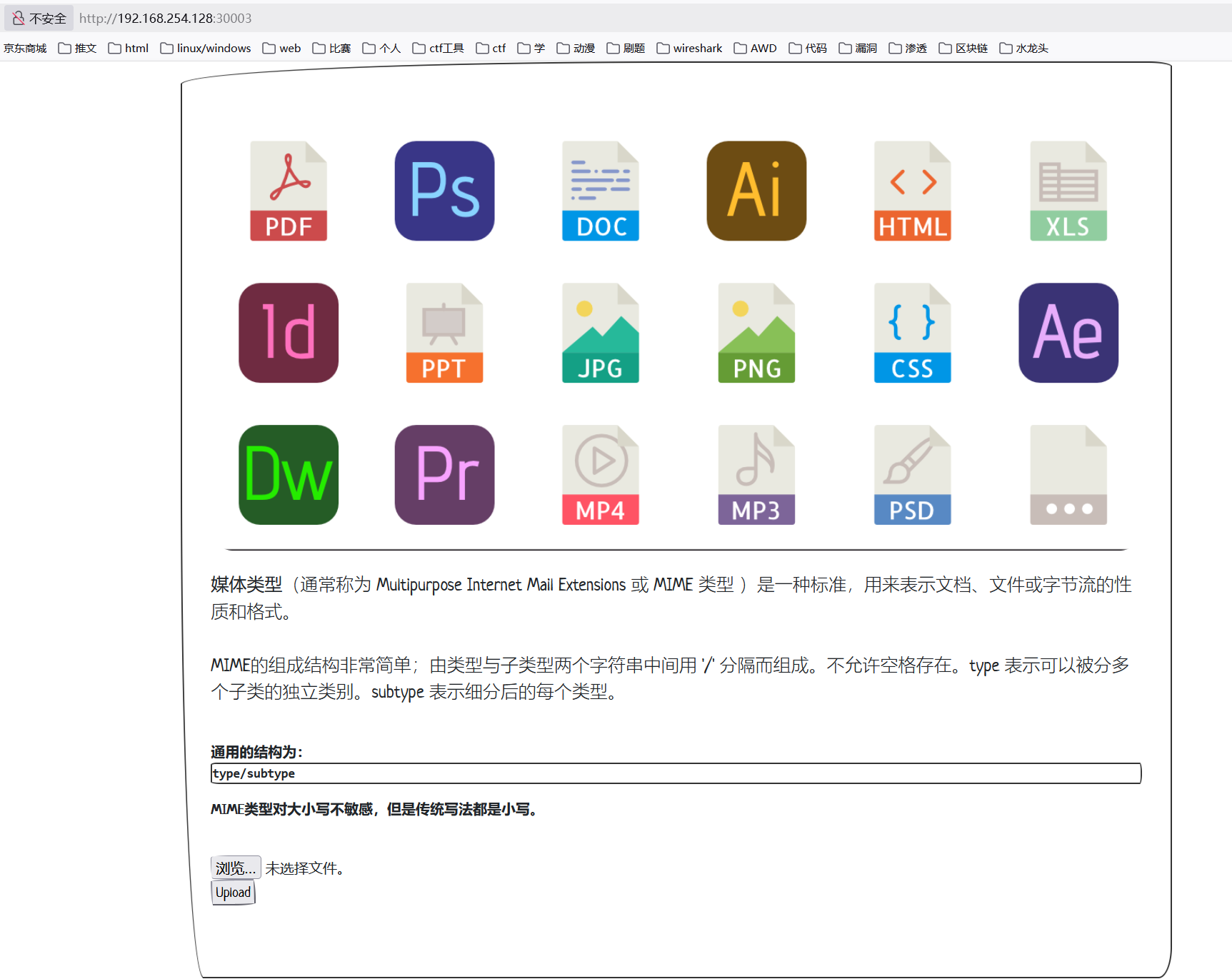
Task: Open the web bookmark folder
Action: 281,48
